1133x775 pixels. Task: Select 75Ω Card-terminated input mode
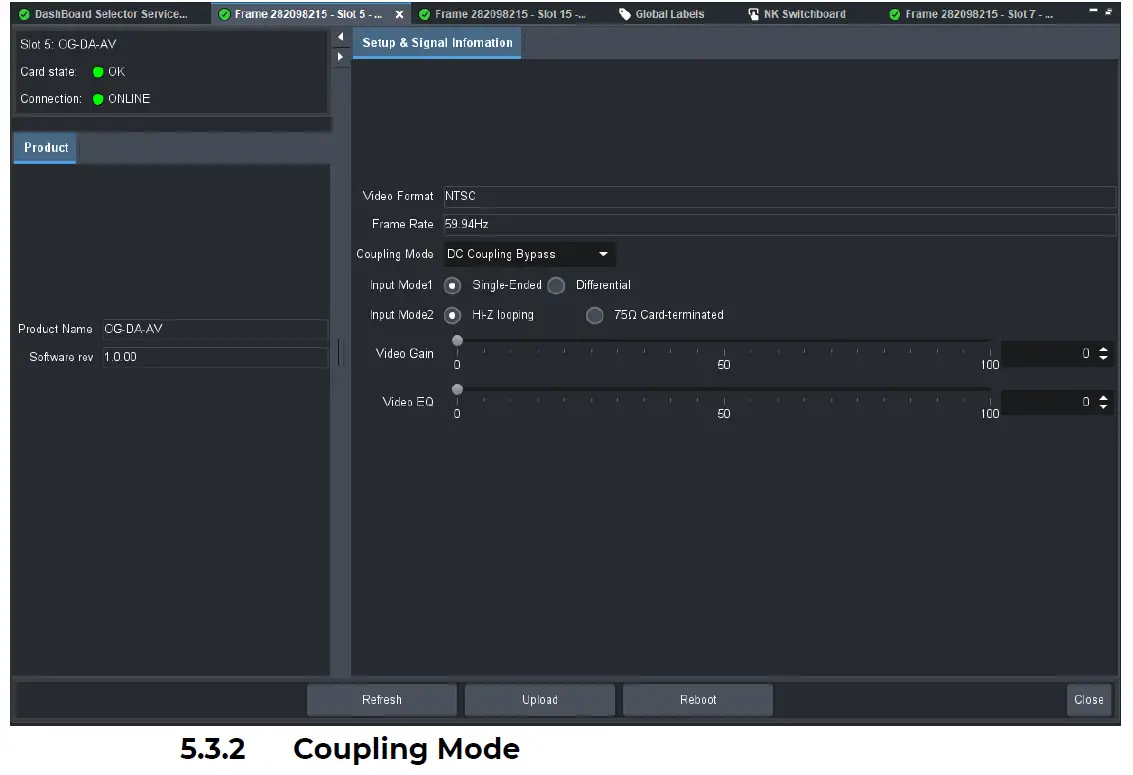[595, 316]
